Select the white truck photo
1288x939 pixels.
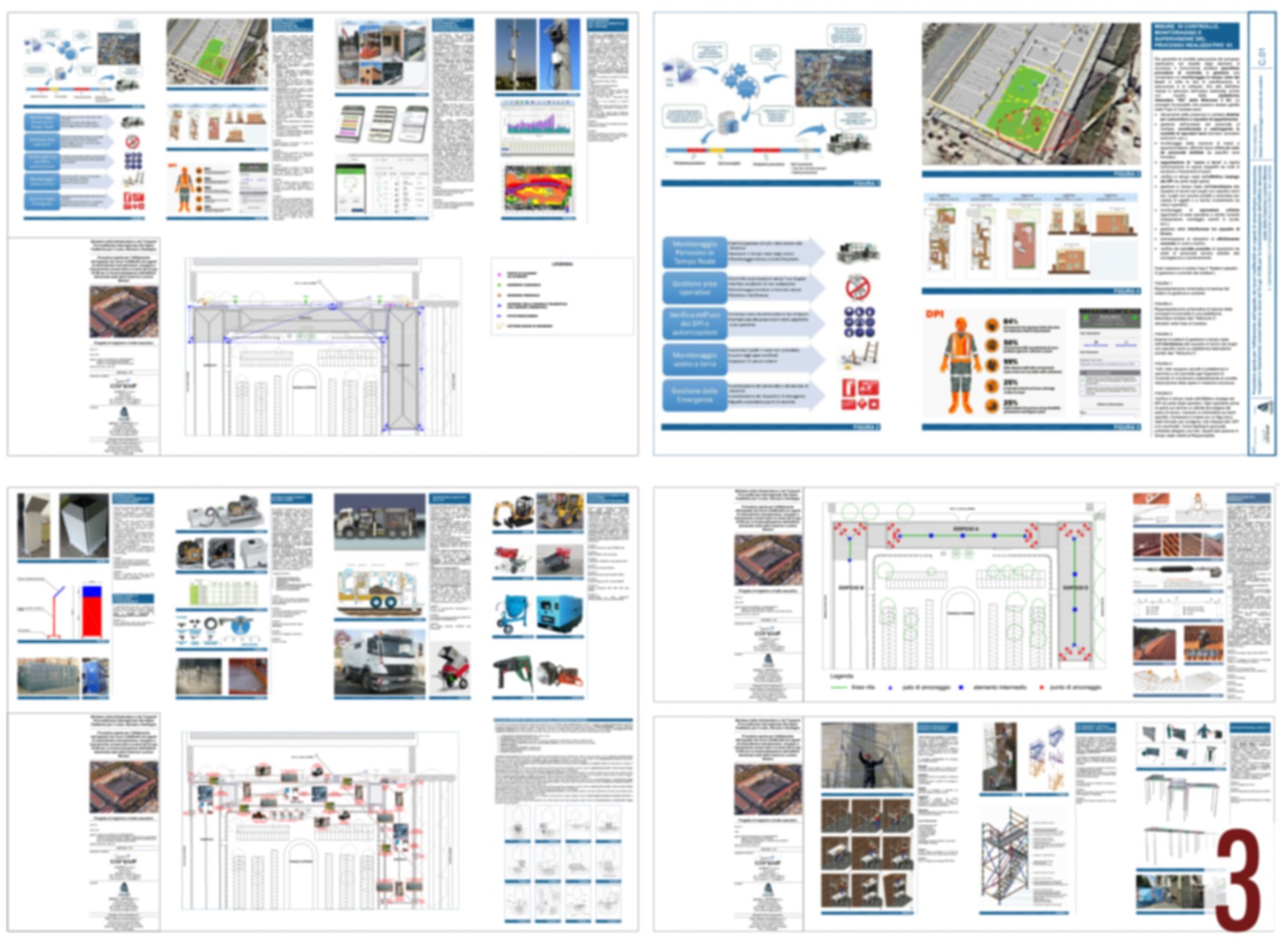pos(379,662)
